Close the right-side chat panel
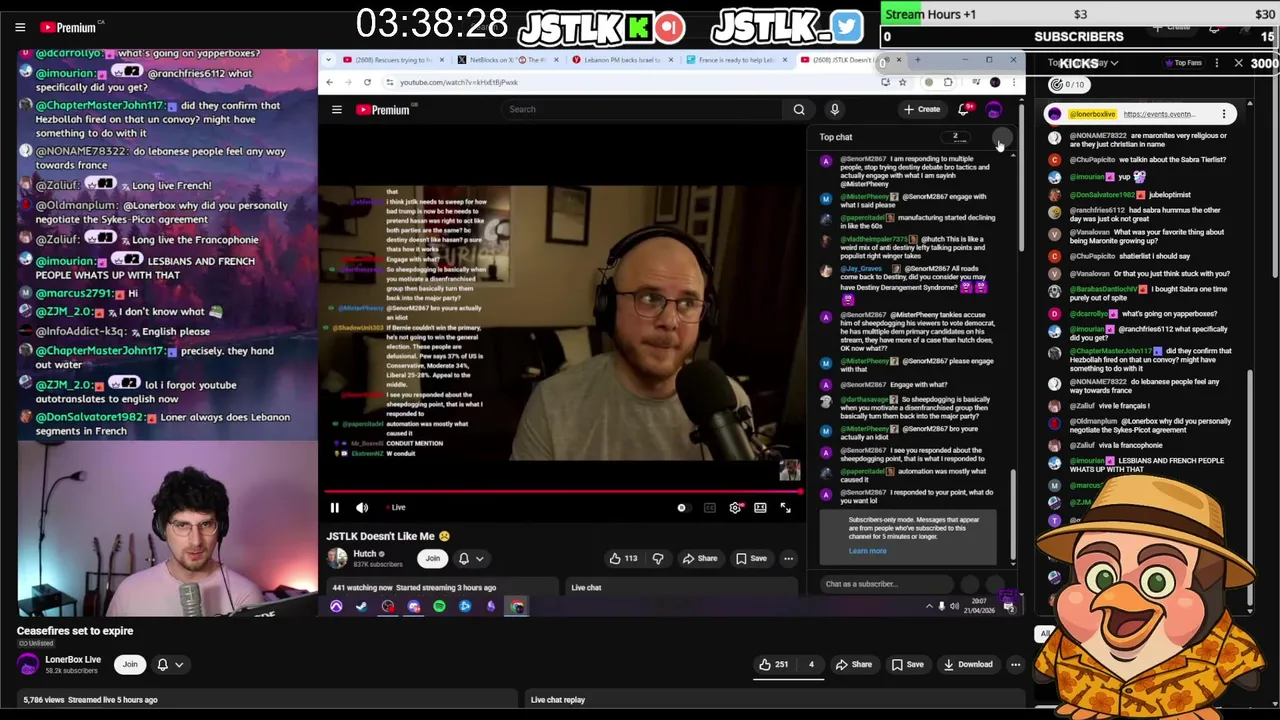The width and height of the screenshot is (1280, 720). pyautogui.click(x=1238, y=63)
